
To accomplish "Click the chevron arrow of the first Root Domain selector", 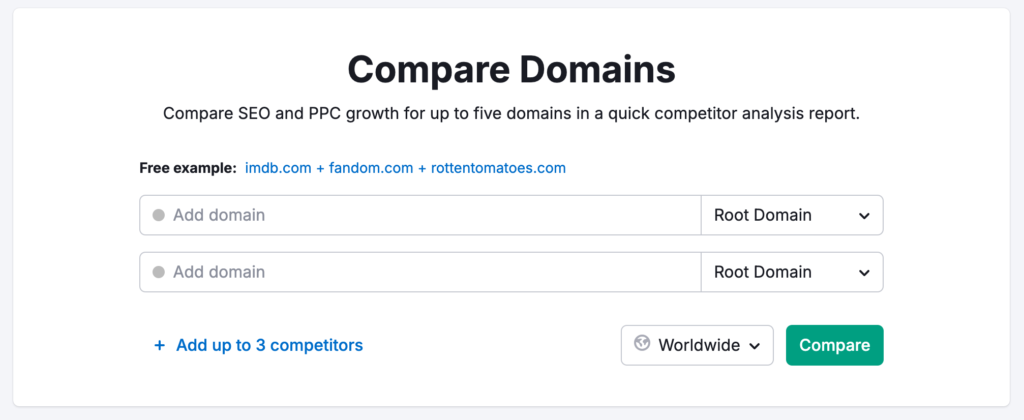I will 864,215.
